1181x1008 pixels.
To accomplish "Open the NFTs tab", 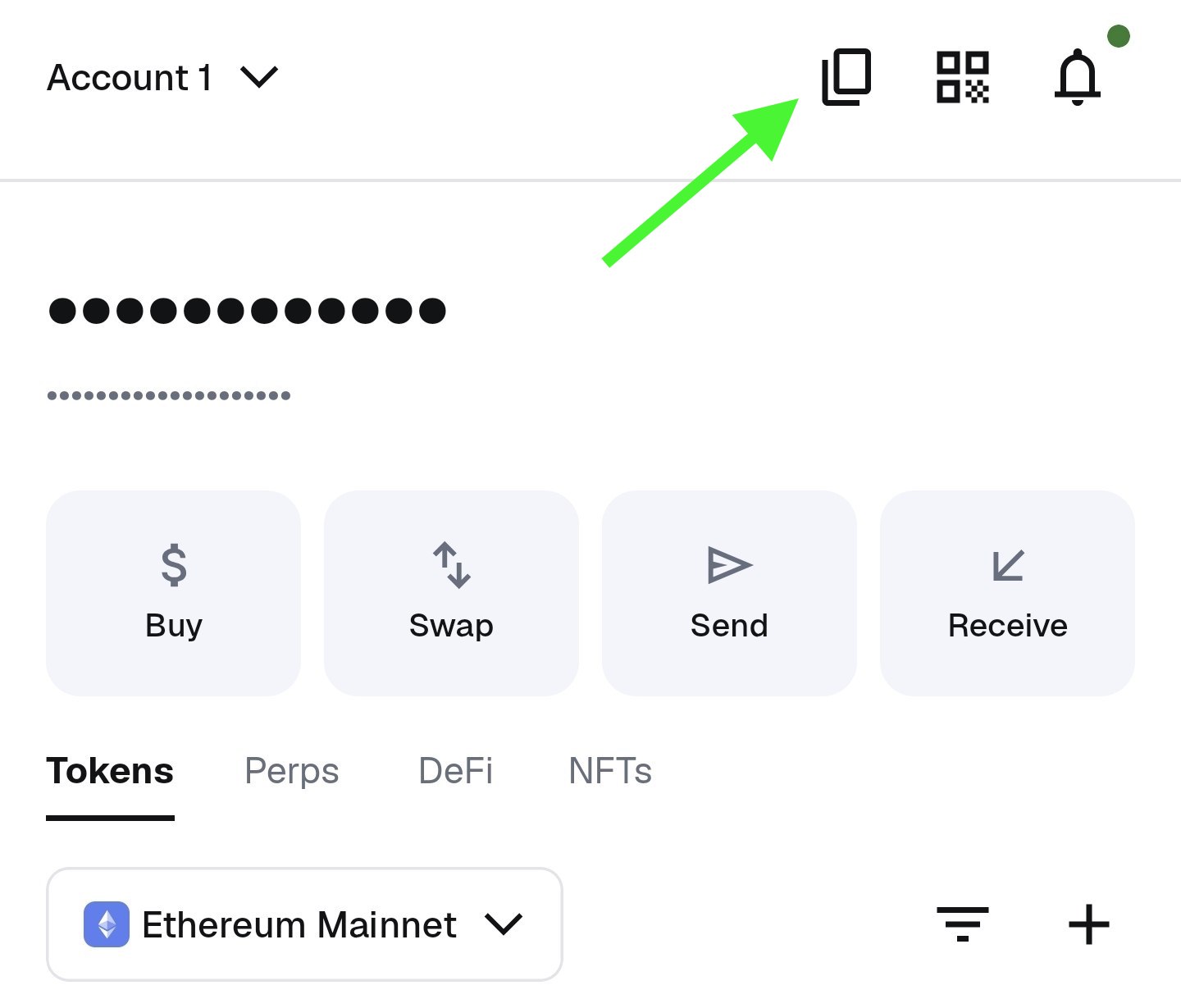I will [610, 771].
